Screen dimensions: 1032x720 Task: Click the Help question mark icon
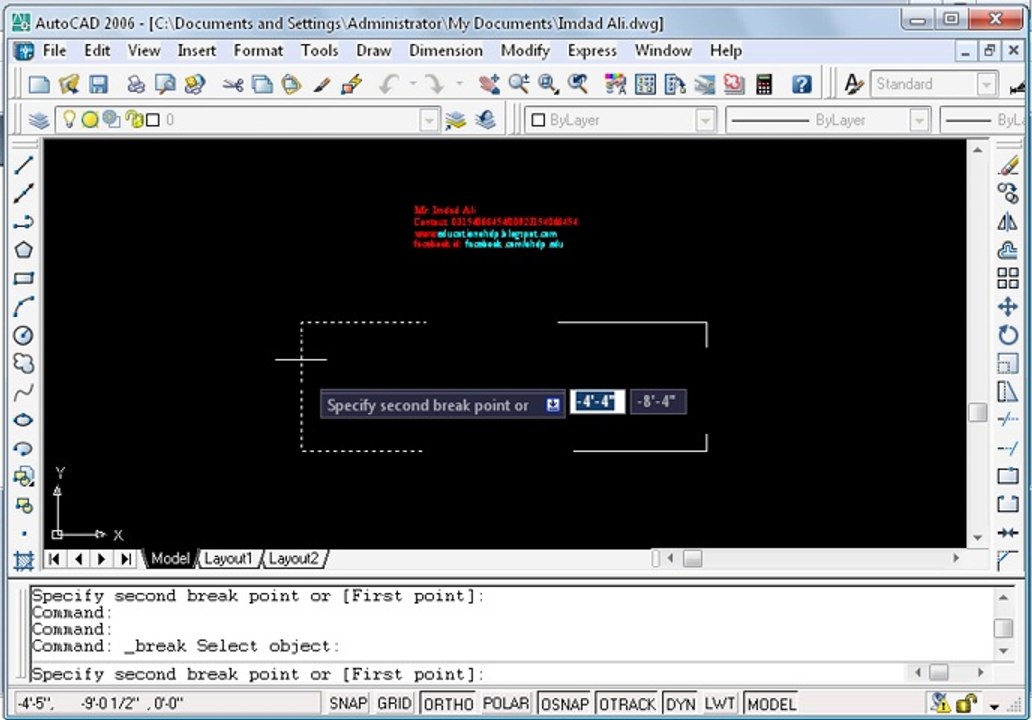(801, 84)
